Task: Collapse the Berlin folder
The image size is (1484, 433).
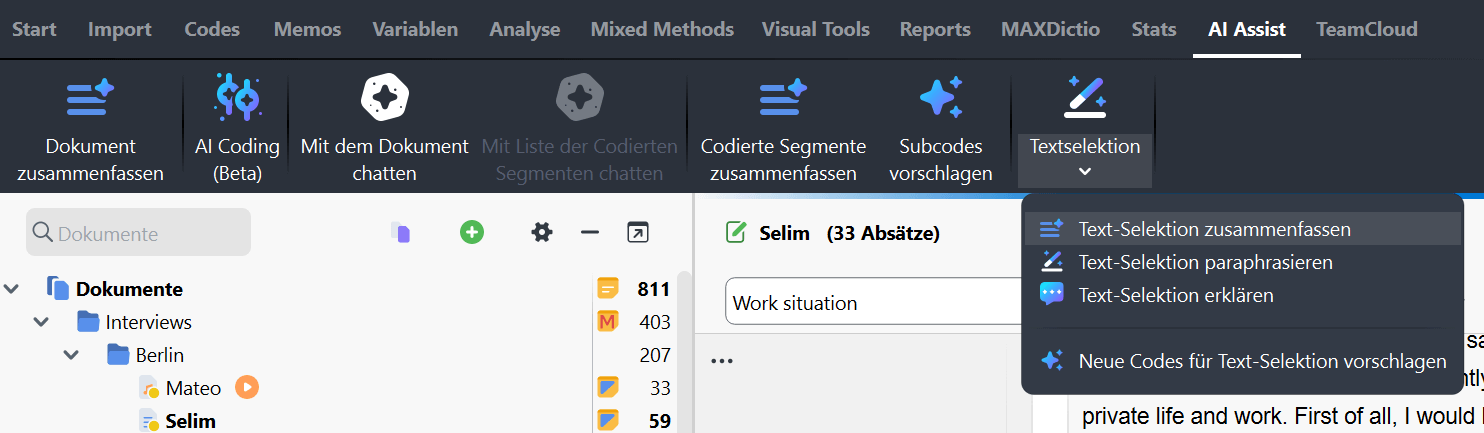Action: pos(71,355)
